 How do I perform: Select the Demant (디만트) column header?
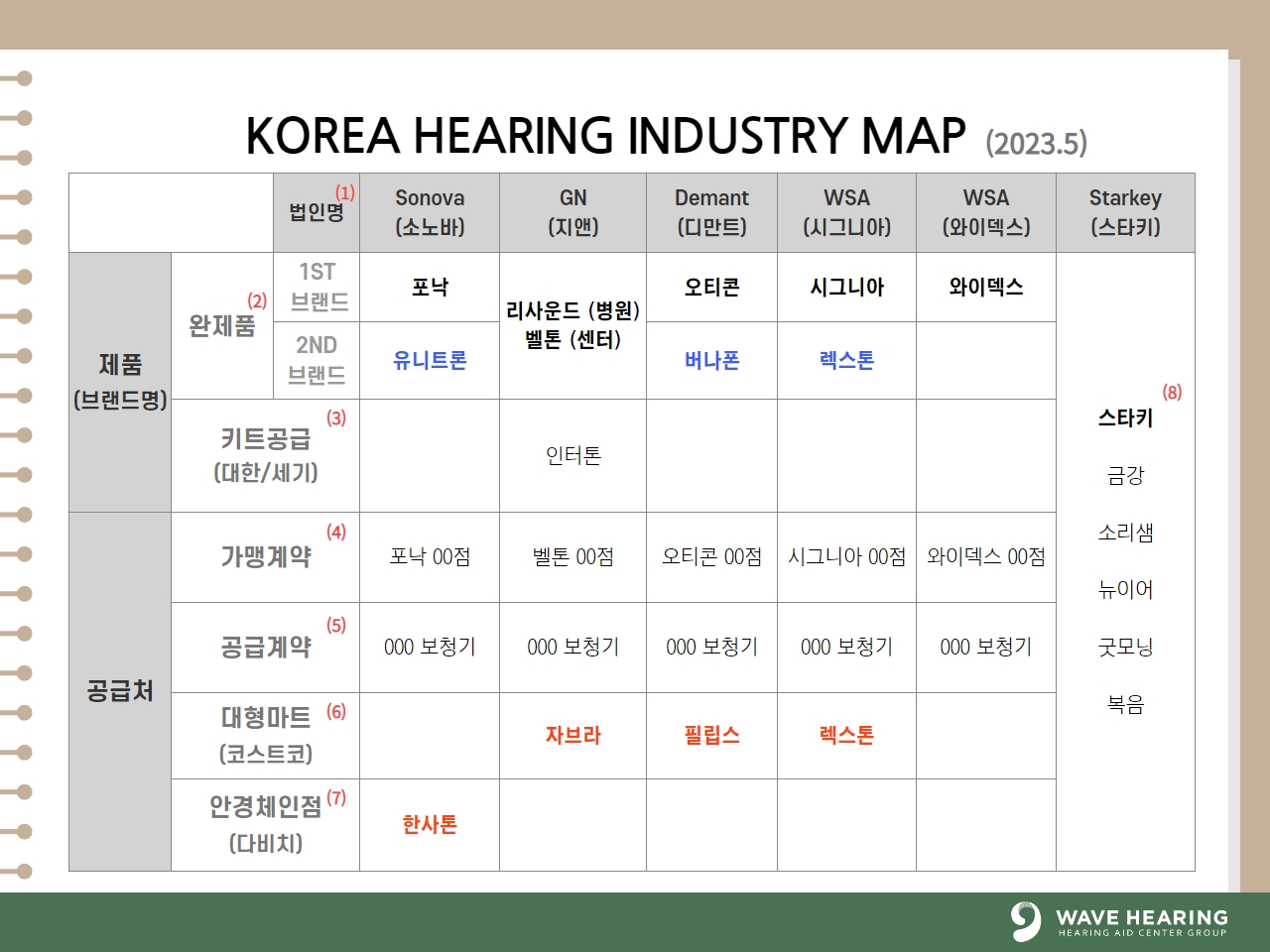(711, 212)
